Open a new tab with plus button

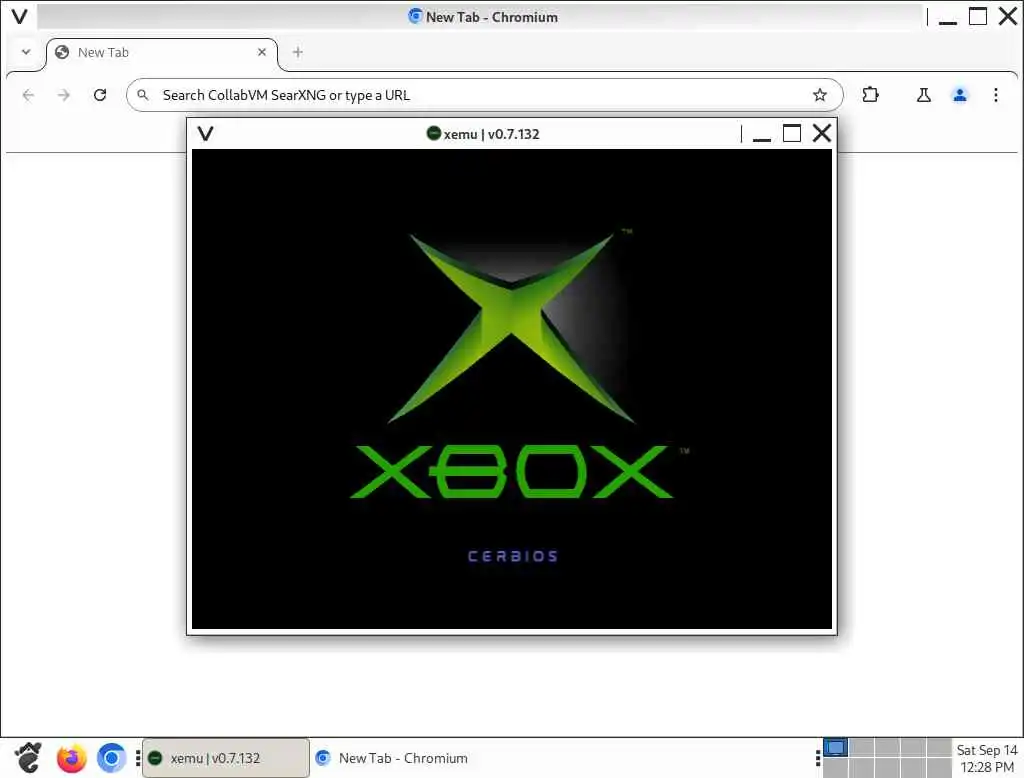pyautogui.click(x=298, y=52)
